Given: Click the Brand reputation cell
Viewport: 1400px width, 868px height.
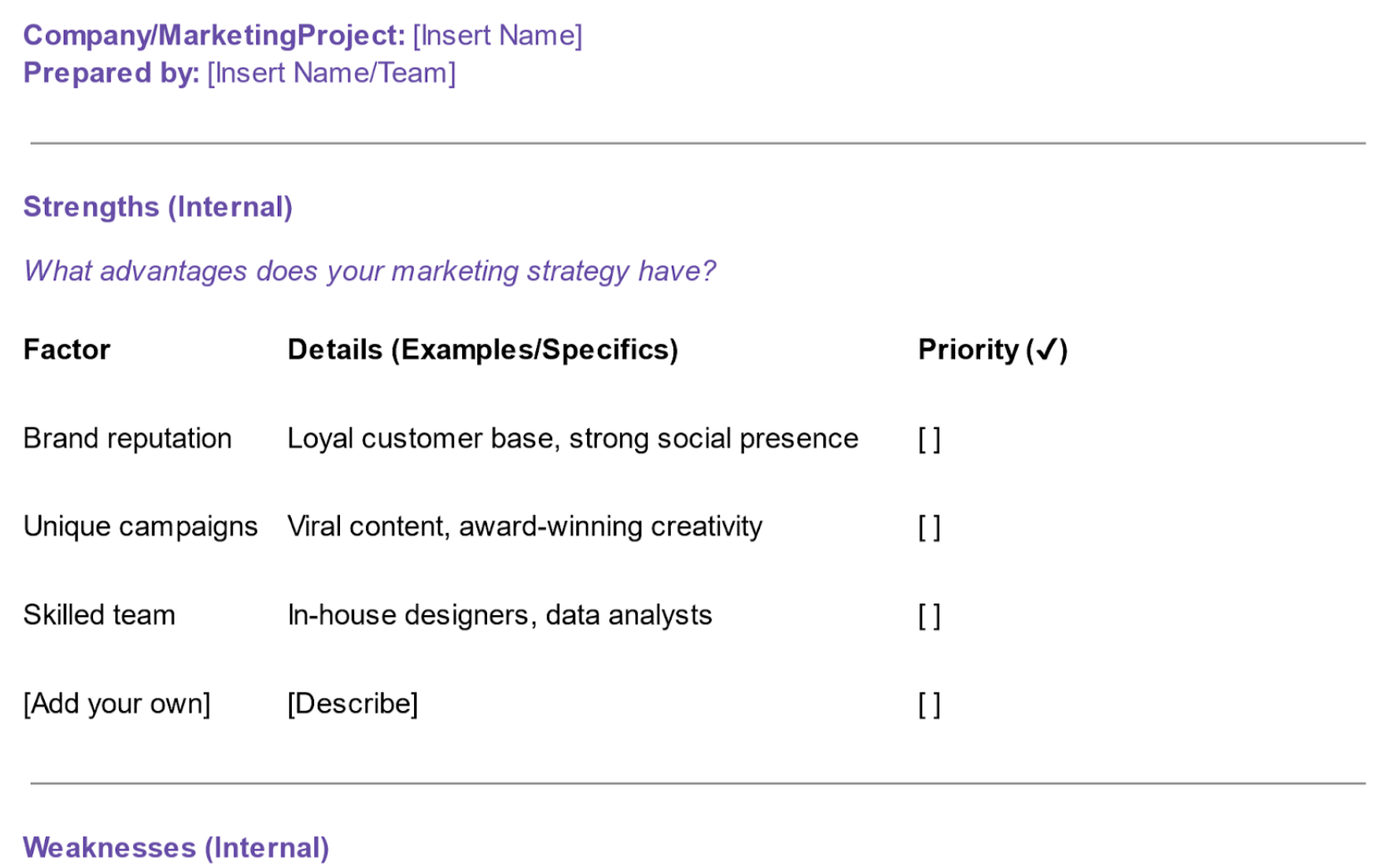Looking at the screenshot, I should click(x=127, y=438).
